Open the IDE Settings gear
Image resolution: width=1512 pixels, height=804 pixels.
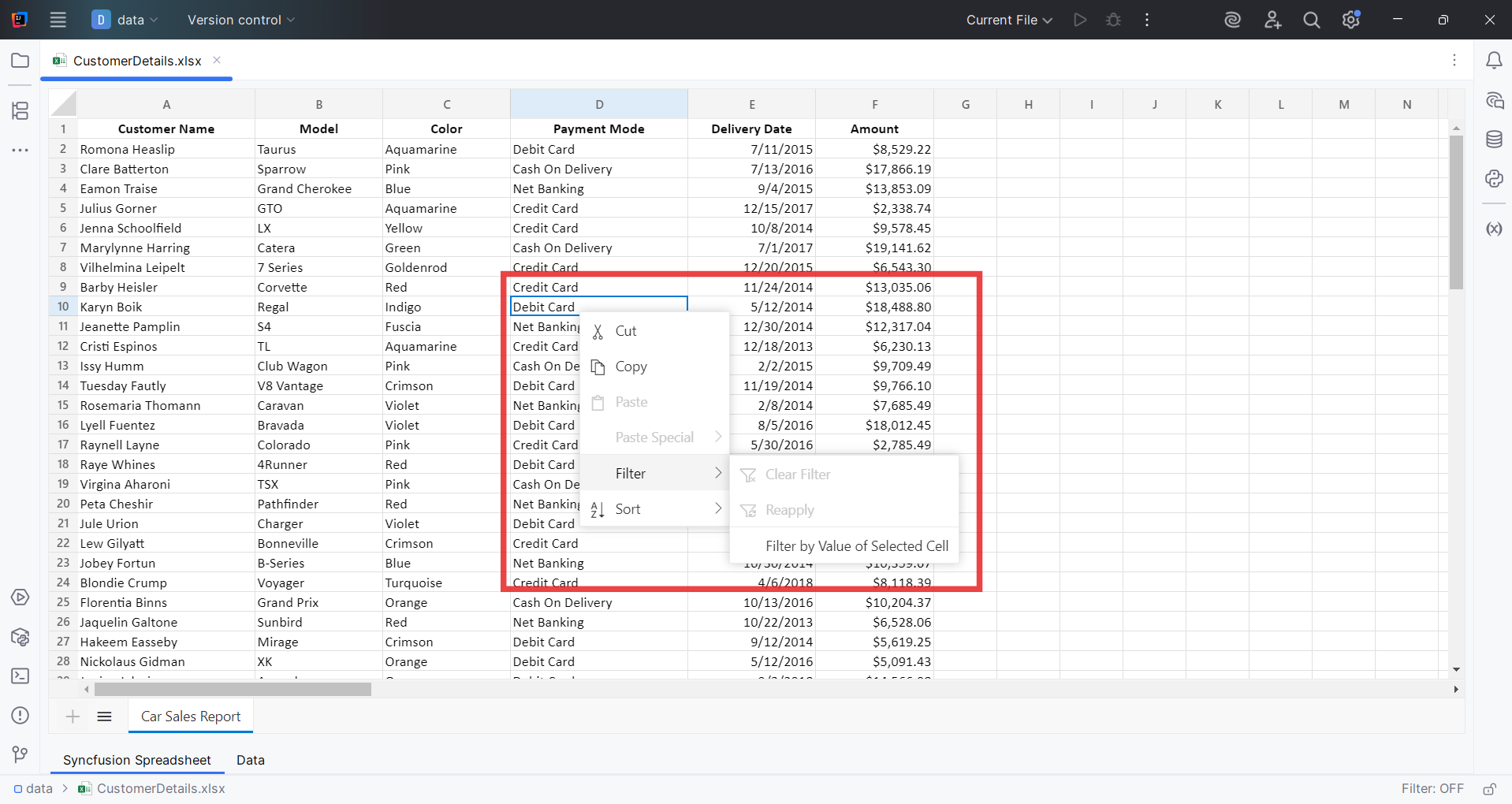[x=1351, y=20]
